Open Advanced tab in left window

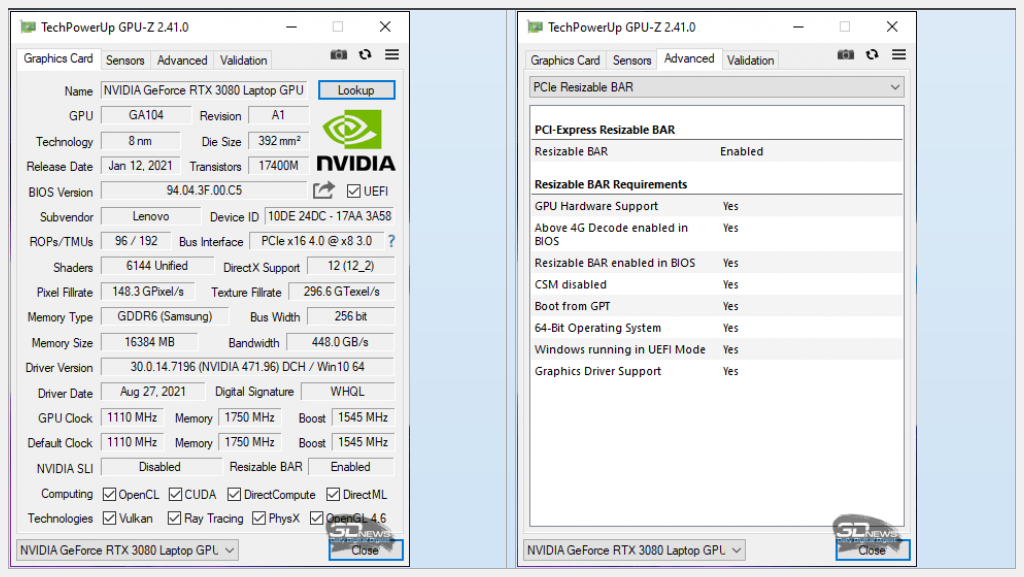click(182, 60)
